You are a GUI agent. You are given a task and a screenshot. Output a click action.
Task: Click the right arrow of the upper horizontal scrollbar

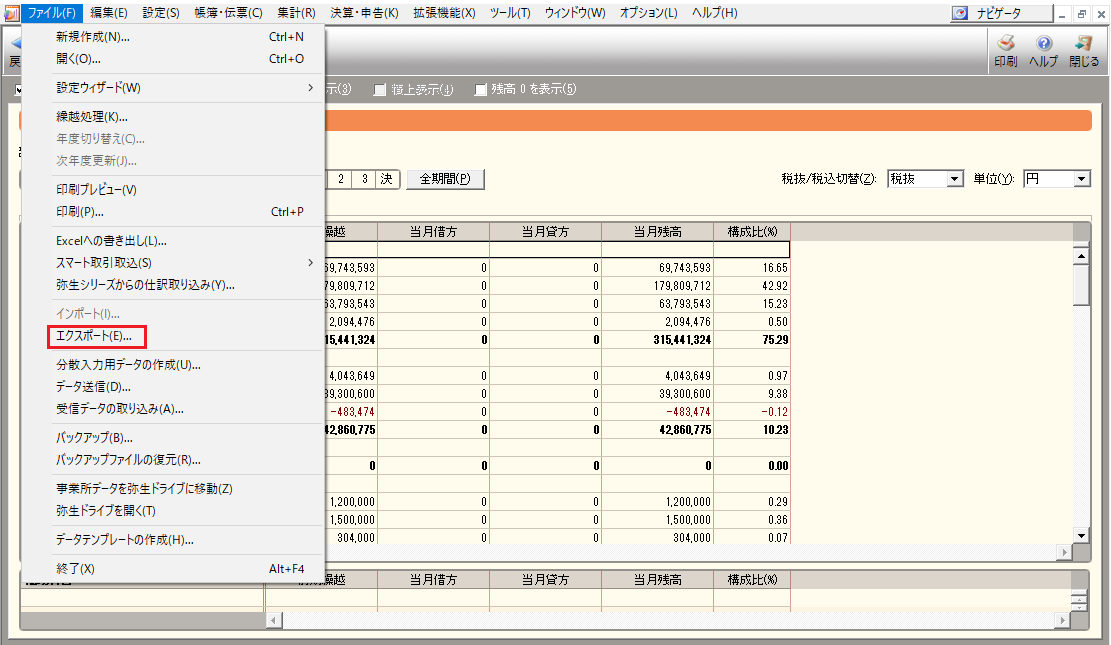(1062, 553)
